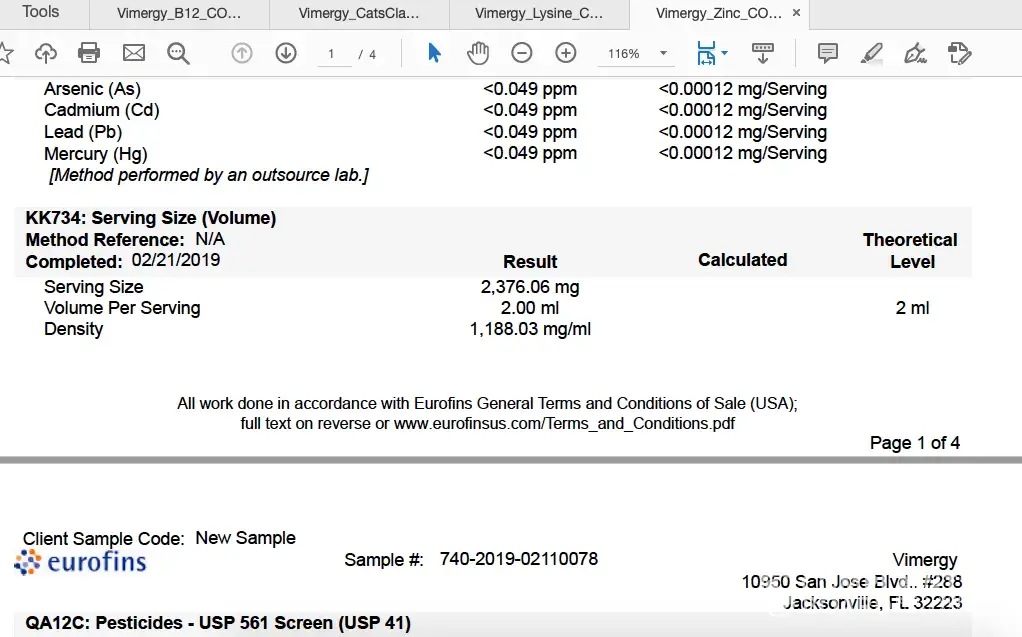Click the page number input field
Image resolution: width=1022 pixels, height=637 pixels.
coord(332,54)
